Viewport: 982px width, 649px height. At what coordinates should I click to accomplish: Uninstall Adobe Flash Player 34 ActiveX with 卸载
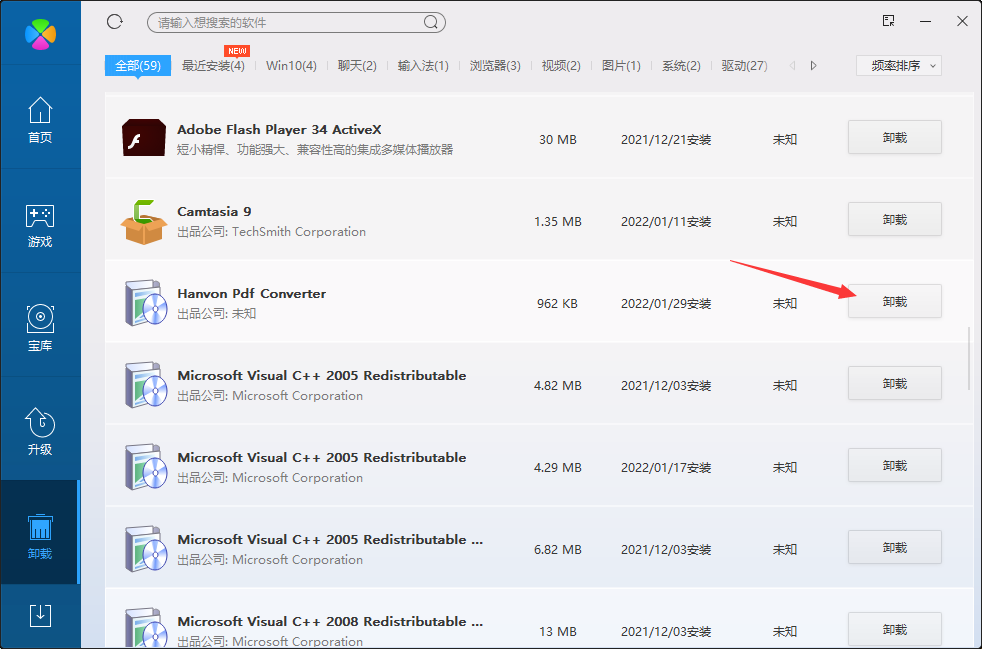click(895, 137)
